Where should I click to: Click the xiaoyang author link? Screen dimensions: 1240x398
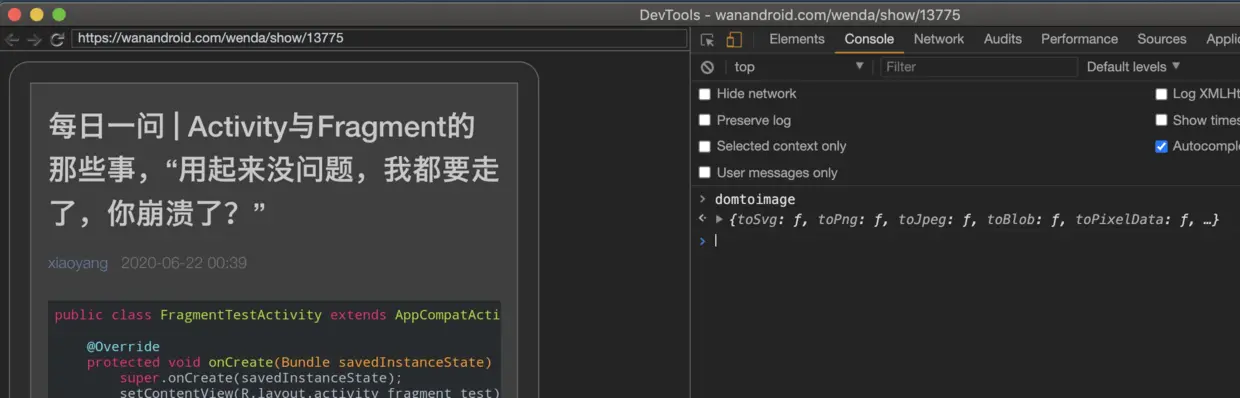78,263
